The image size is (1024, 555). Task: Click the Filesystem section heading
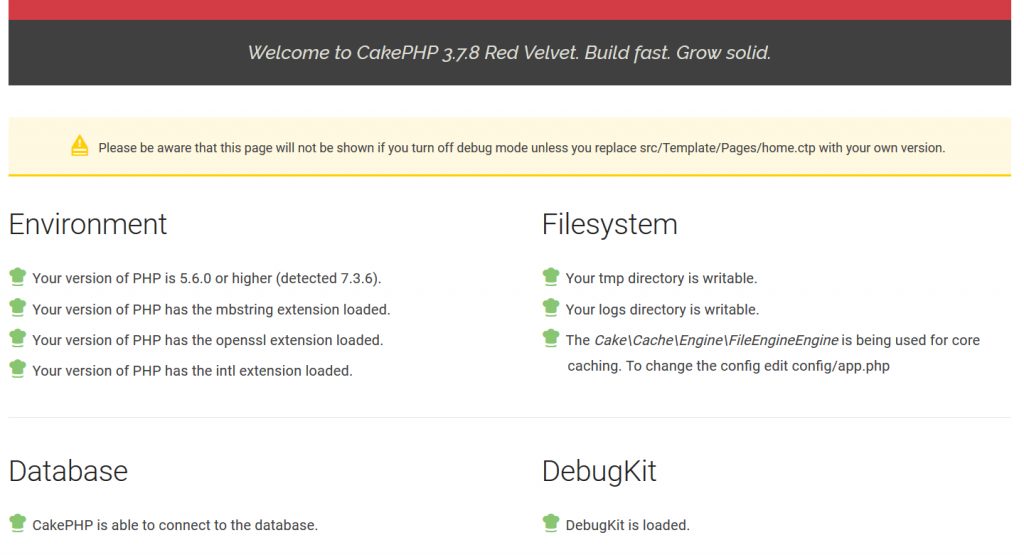click(x=609, y=224)
